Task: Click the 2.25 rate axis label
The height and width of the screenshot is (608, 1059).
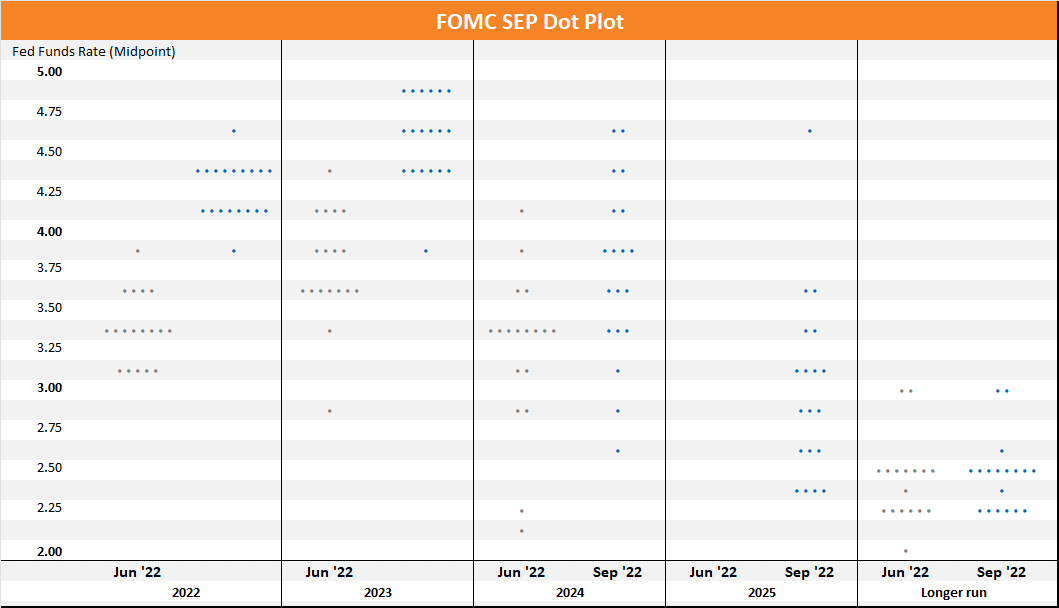Action: pyautogui.click(x=49, y=507)
